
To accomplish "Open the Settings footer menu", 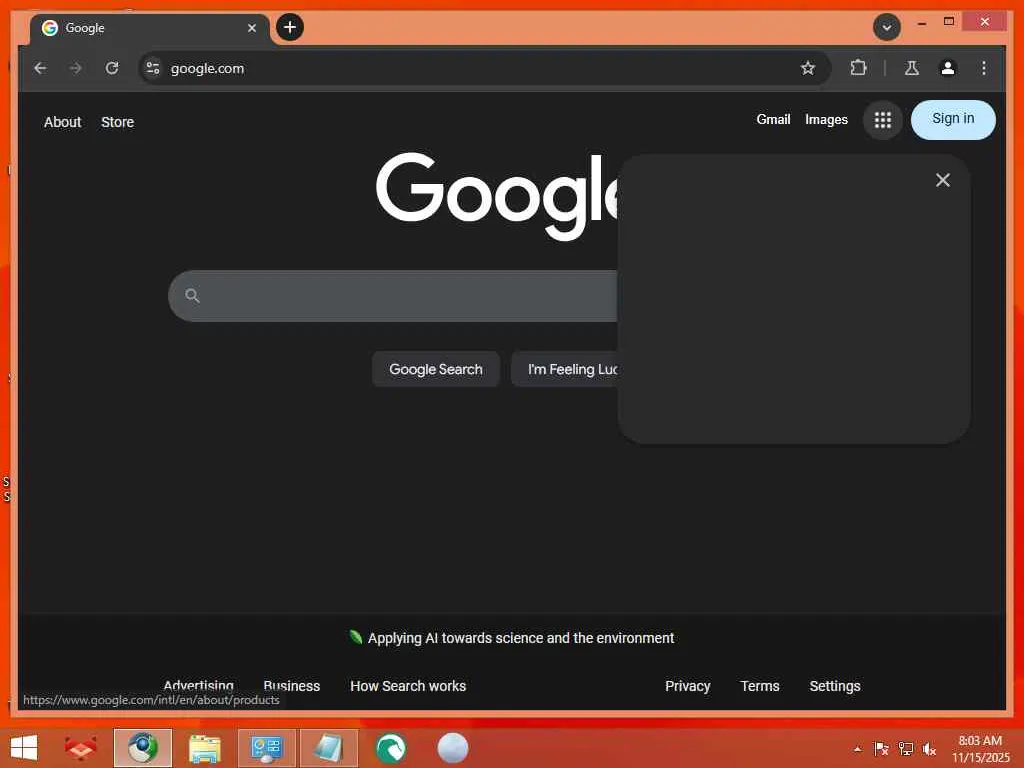I will pyautogui.click(x=835, y=686).
